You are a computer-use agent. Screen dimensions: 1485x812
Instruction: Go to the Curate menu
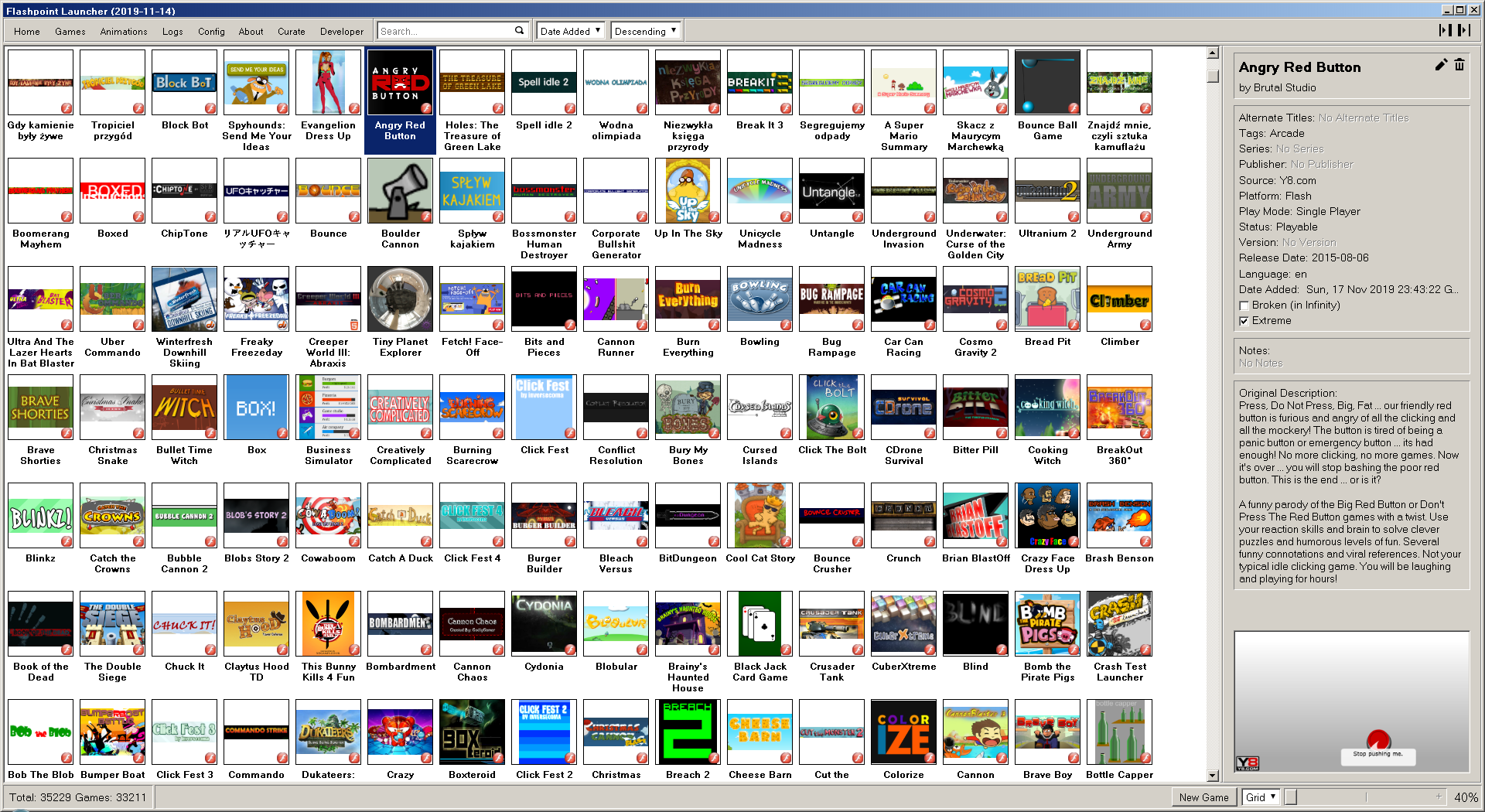click(x=291, y=32)
